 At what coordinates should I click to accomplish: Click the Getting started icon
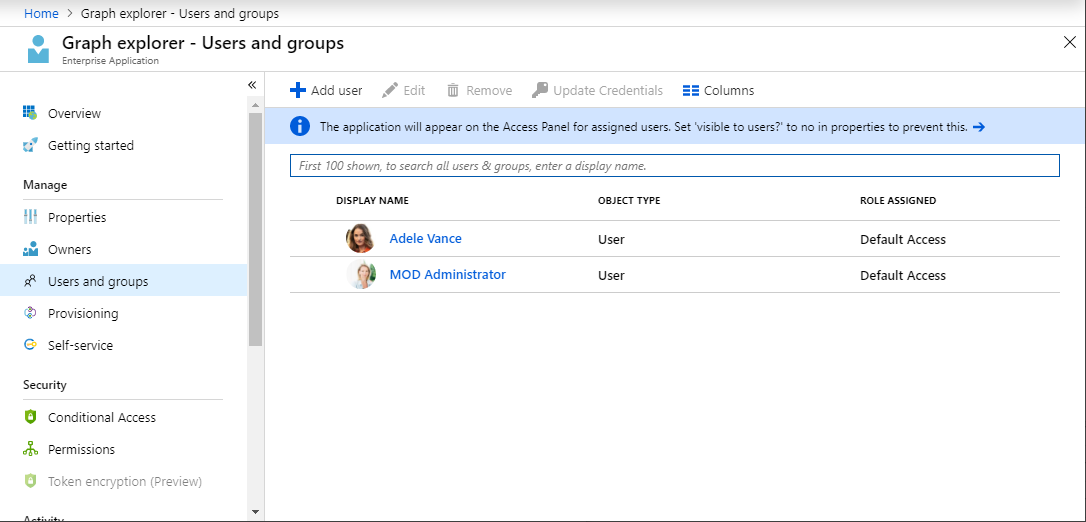click(30, 145)
